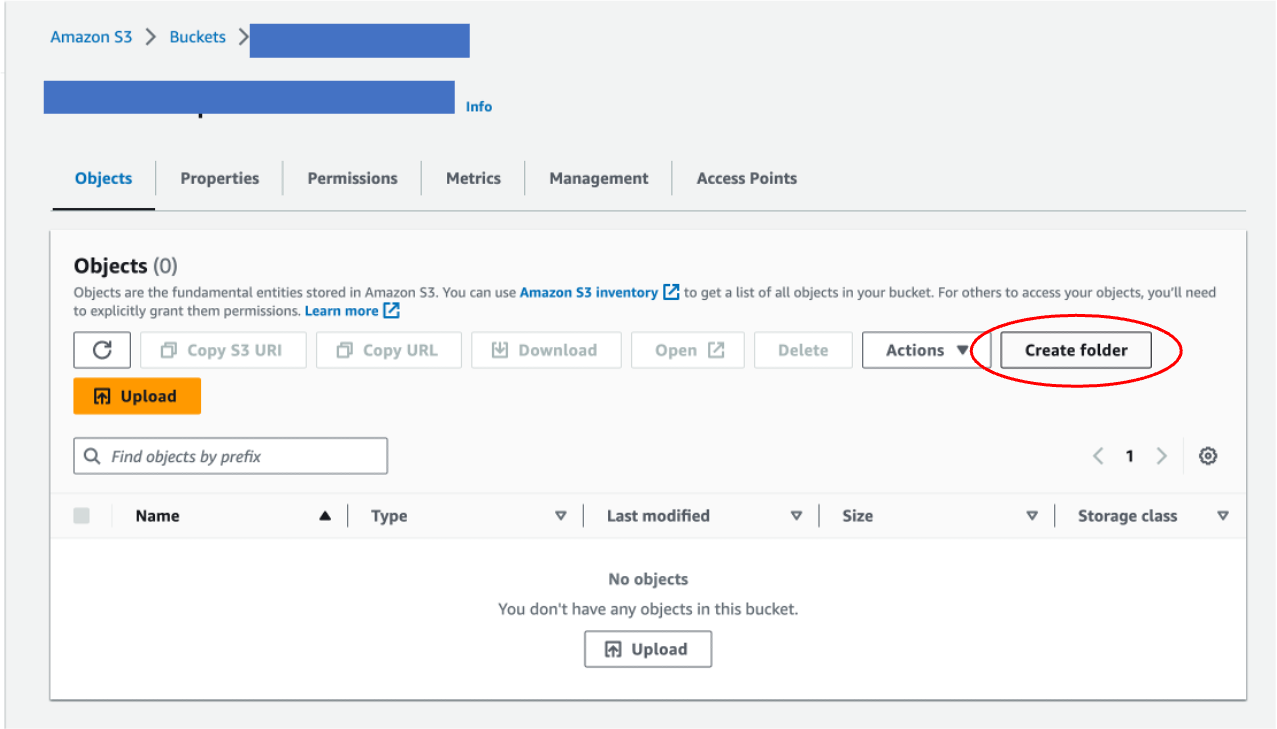Open the Properties tab

[219, 178]
